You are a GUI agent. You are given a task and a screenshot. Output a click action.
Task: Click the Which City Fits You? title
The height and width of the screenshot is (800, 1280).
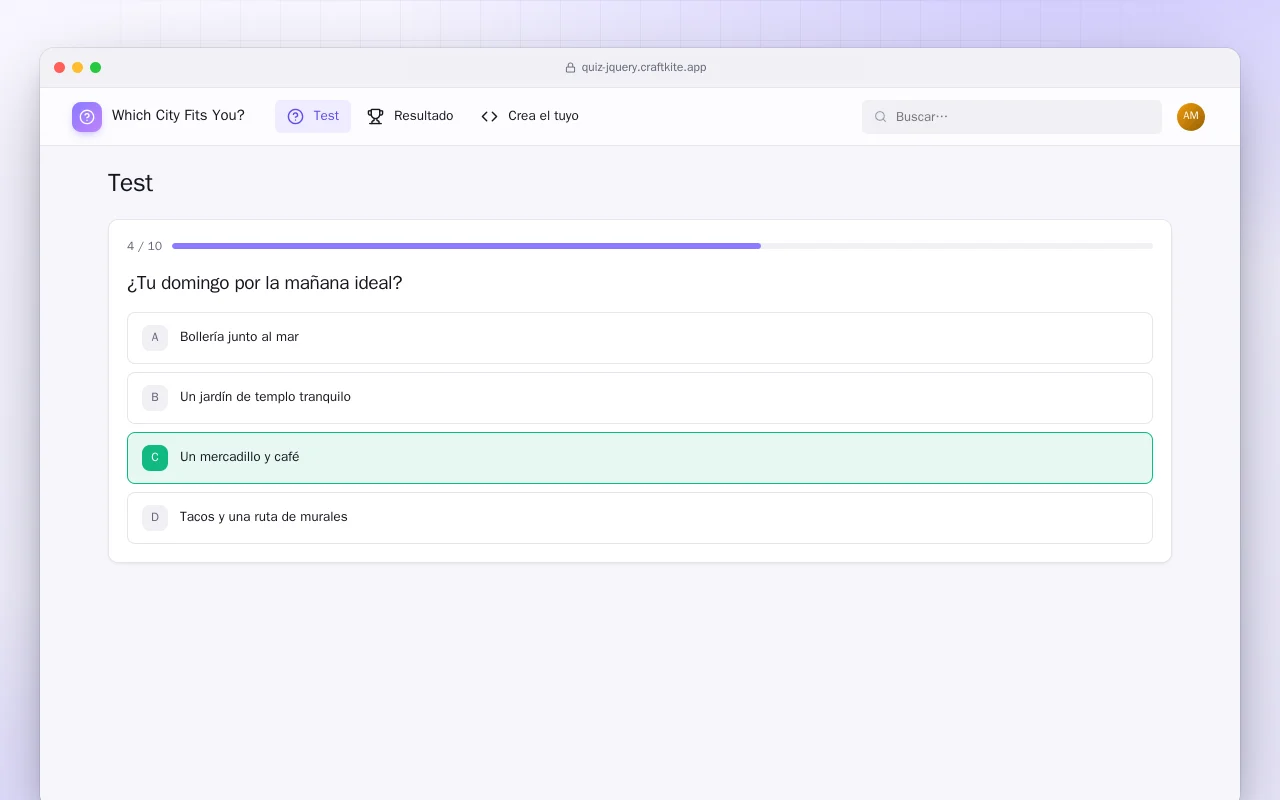point(178,116)
